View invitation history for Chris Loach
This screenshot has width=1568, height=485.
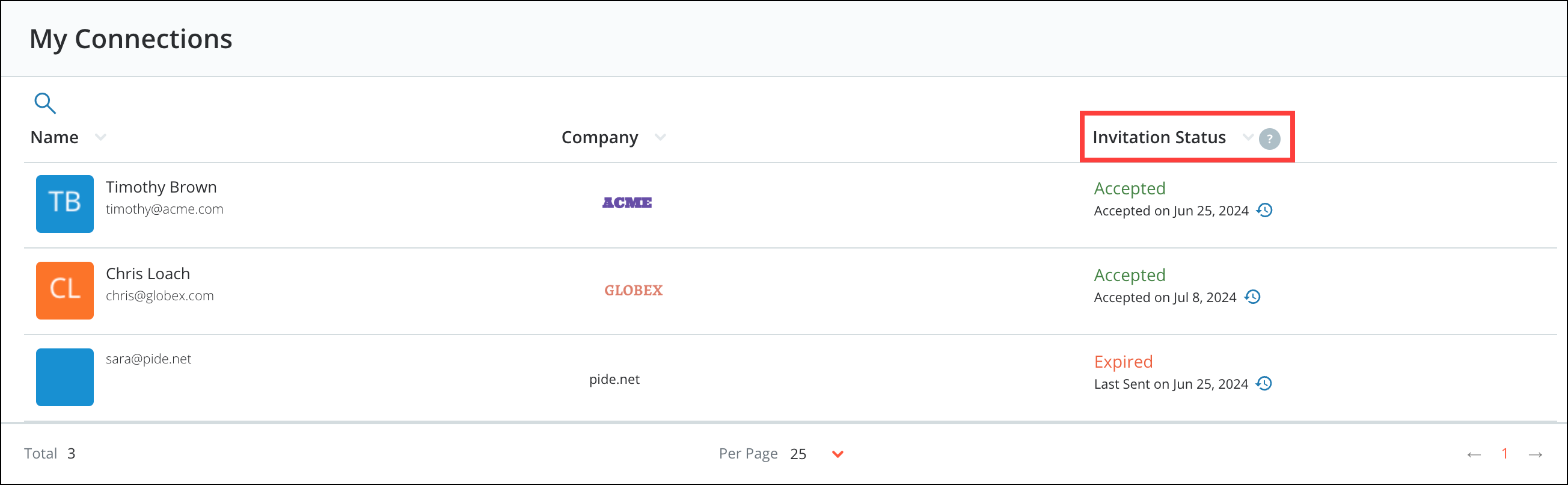pos(1253,297)
